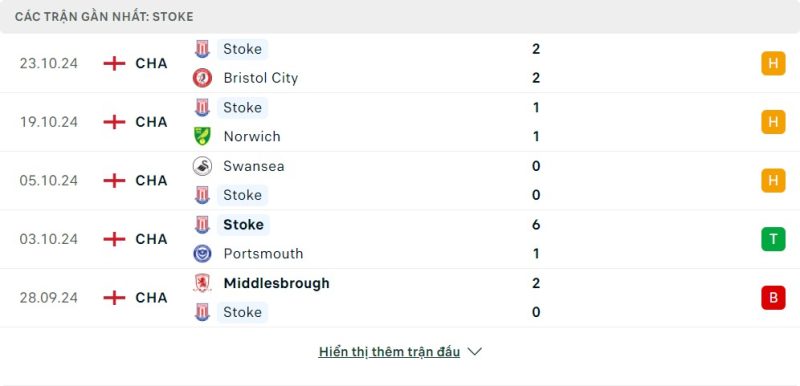Click the H draw badge for 23.10.24
800x386 pixels.
coord(773,63)
